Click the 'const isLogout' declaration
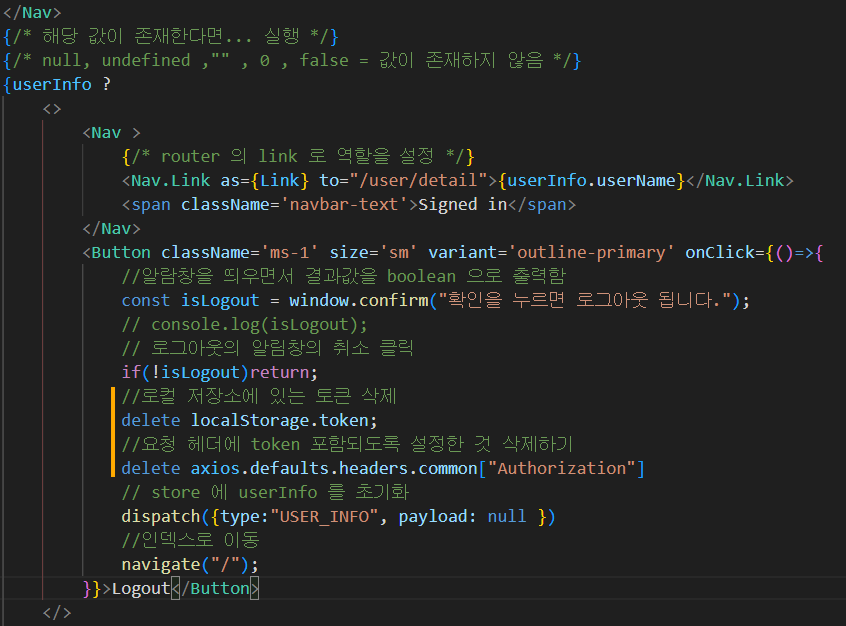The height and width of the screenshot is (626, 846). pos(190,300)
